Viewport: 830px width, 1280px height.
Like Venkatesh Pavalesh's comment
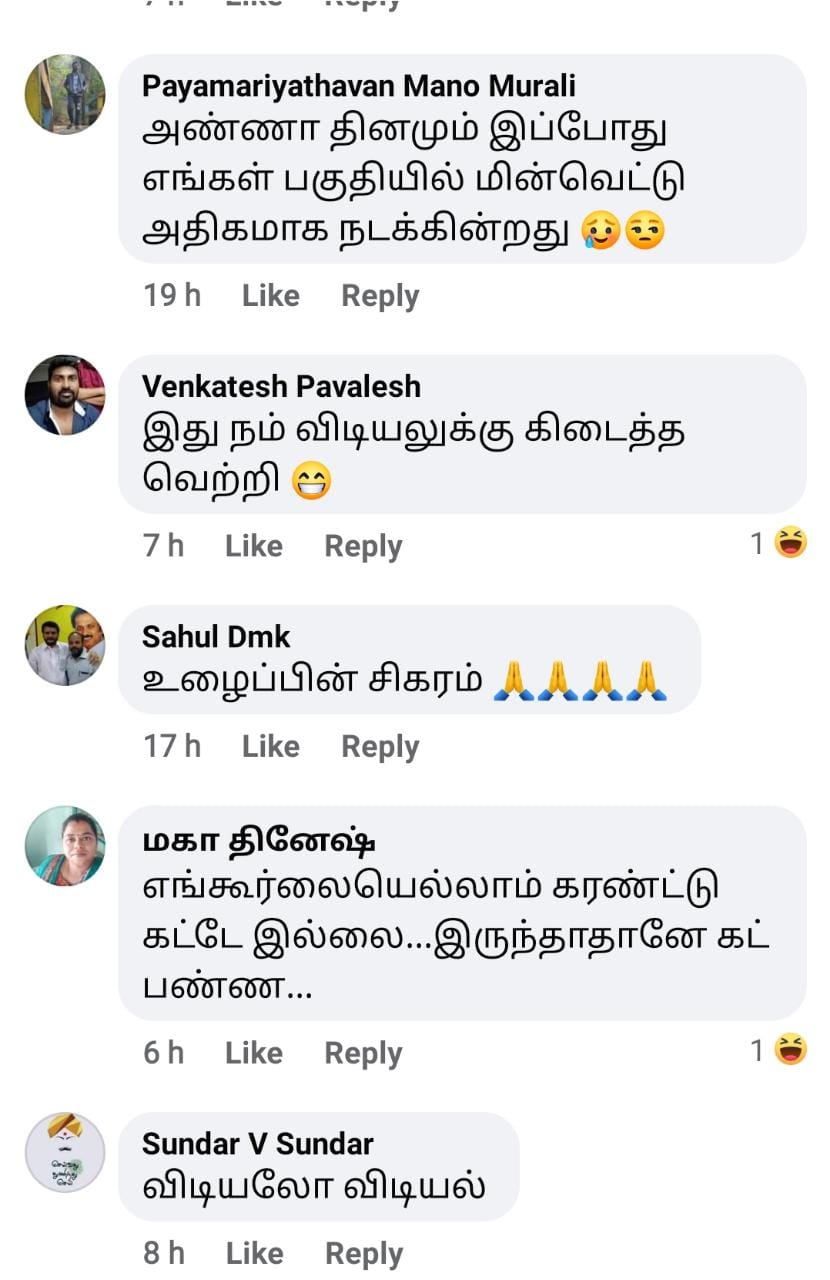tap(254, 546)
